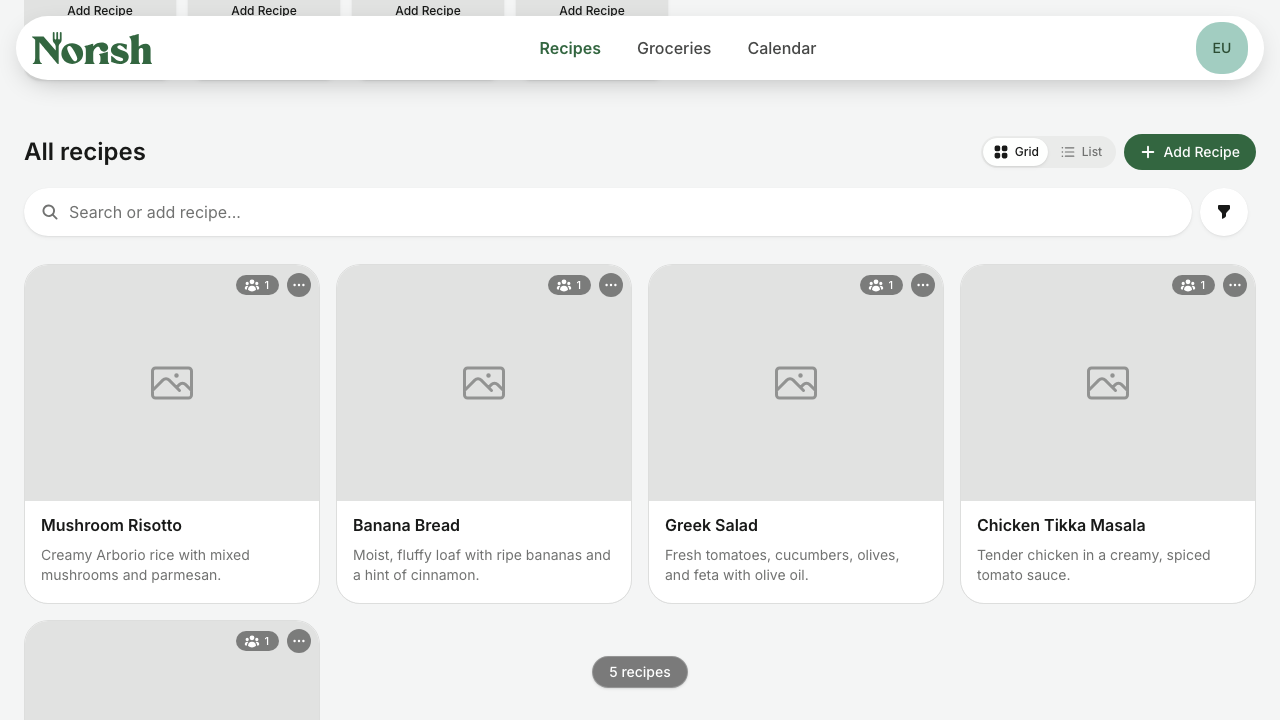Open the Mushroom Risotto recipe title
This screenshot has height=720, width=1280.
coord(111,525)
